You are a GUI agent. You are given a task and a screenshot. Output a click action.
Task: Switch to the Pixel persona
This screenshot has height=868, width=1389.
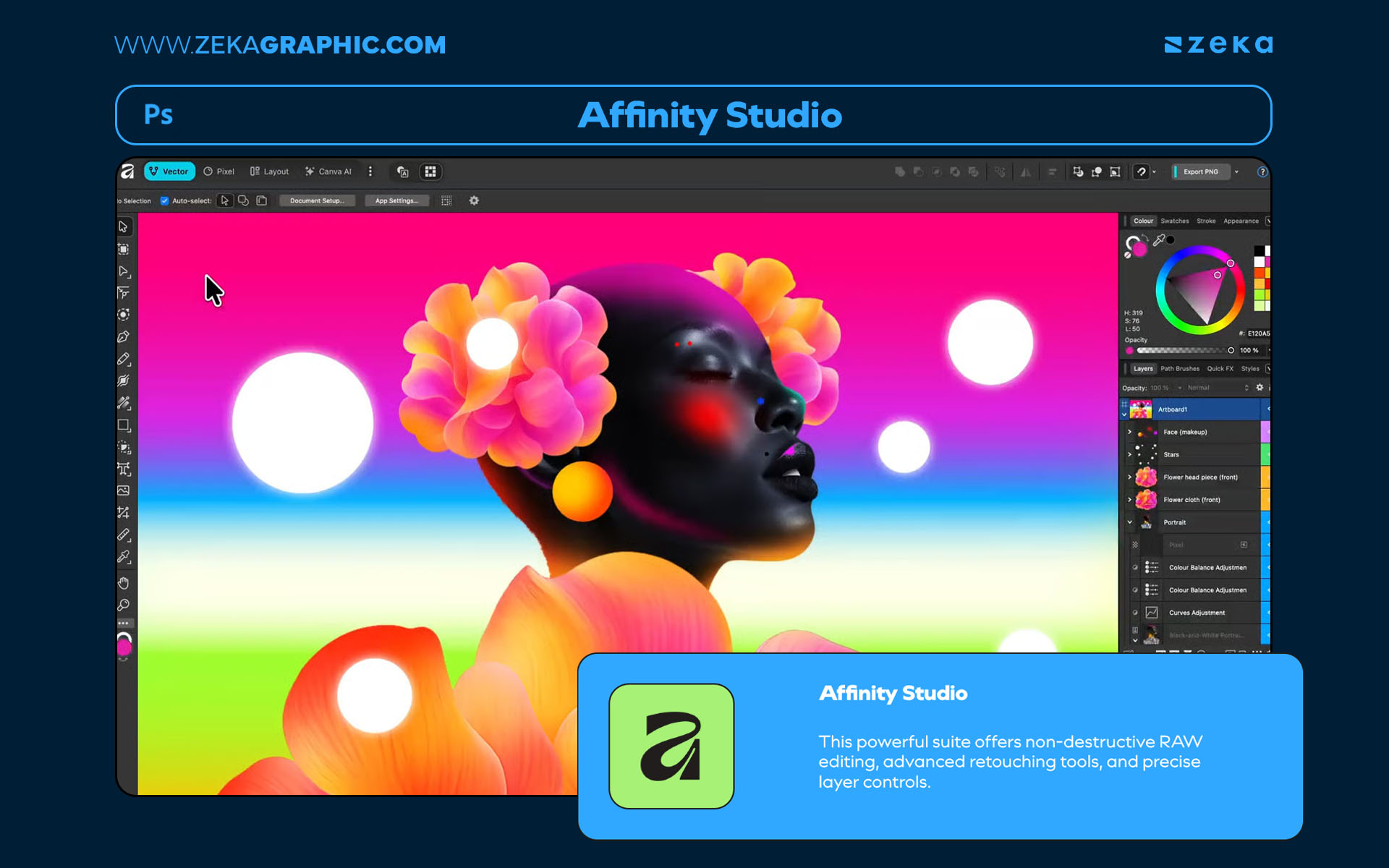point(220,171)
